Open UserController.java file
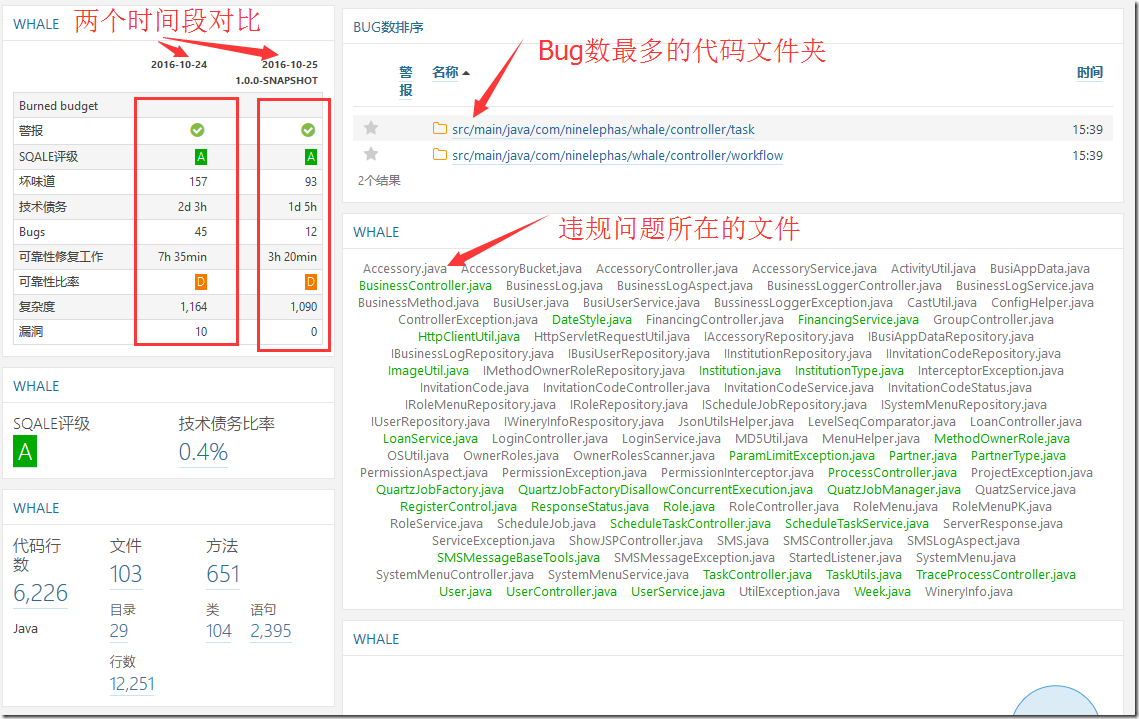The width and height of the screenshot is (1139, 719). [x=561, y=591]
